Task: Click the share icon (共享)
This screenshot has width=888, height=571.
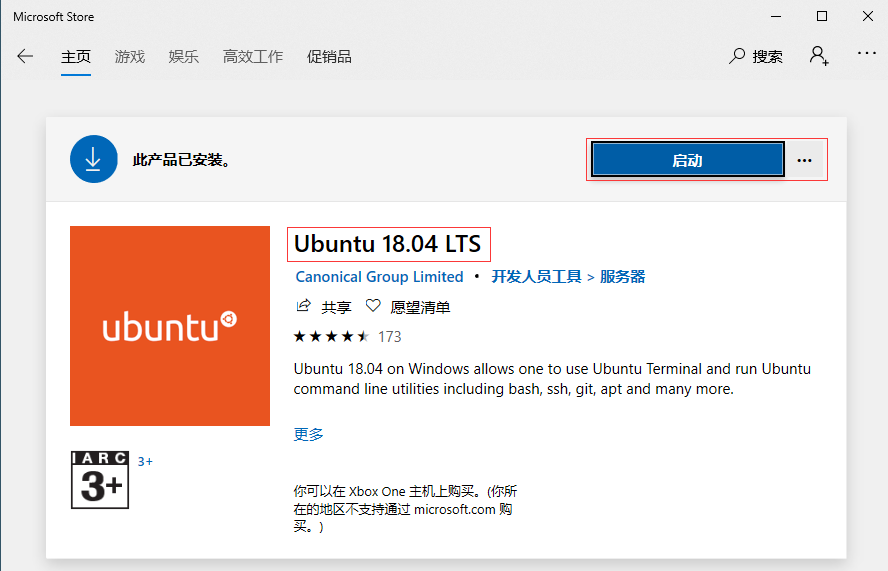Action: click(304, 306)
